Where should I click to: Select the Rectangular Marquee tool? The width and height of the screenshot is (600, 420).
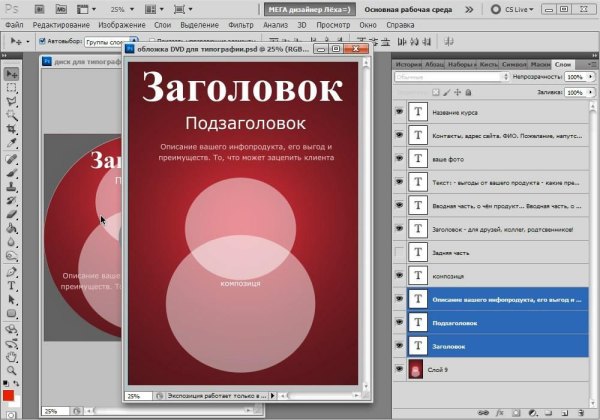(x=11, y=88)
